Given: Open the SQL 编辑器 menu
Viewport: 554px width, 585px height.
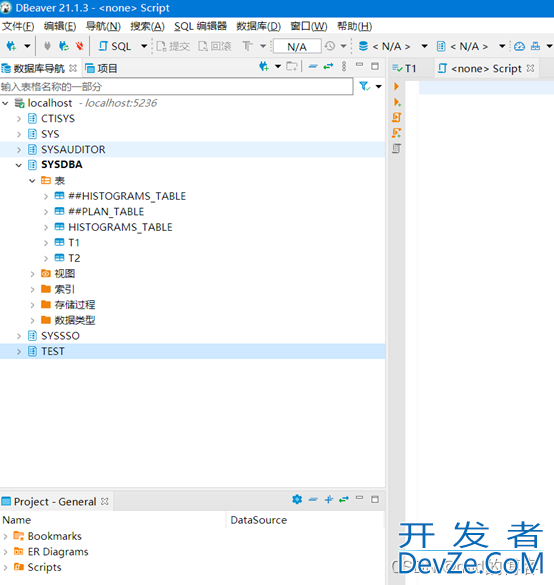Looking at the screenshot, I should tap(200, 26).
